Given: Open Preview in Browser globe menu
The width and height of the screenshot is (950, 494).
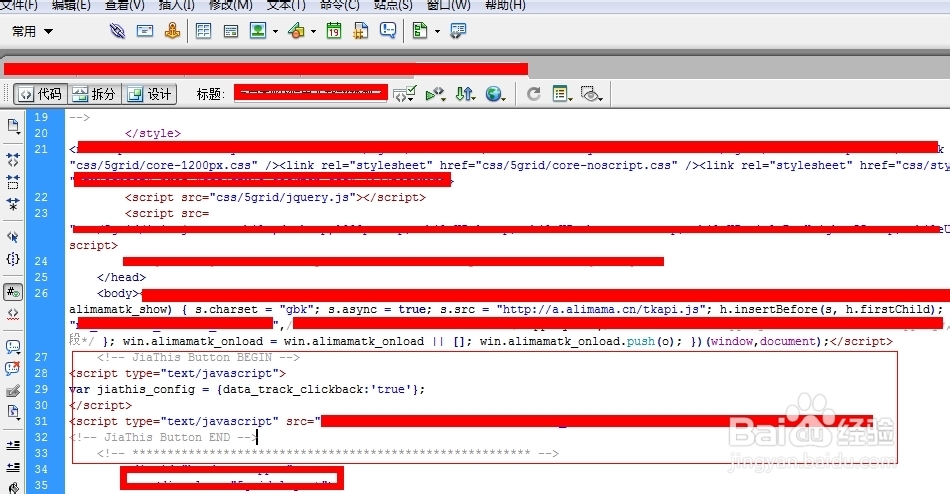Looking at the screenshot, I should tap(496, 94).
